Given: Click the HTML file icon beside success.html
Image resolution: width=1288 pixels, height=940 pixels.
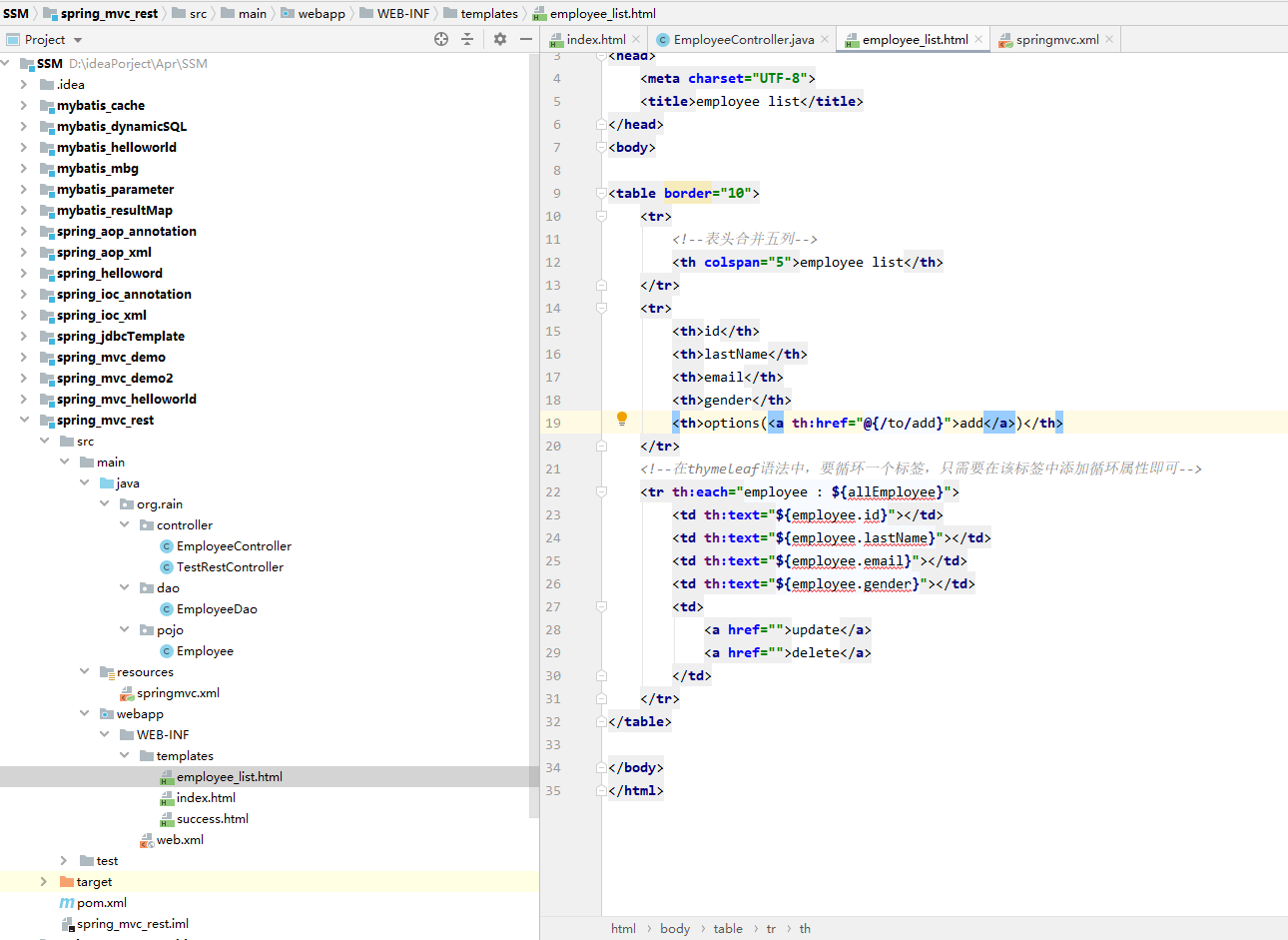Looking at the screenshot, I should [x=168, y=818].
